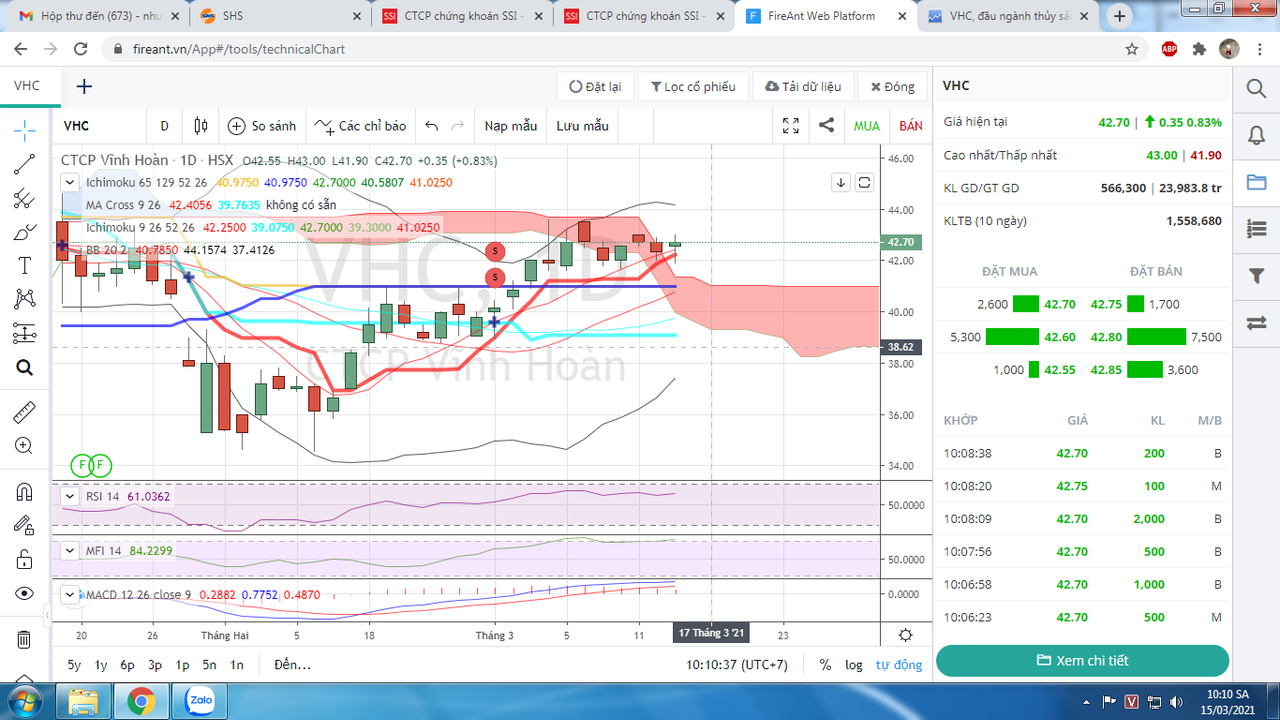Toggle hide all drawings eye icon
Viewport: 1280px width, 720px height.
[x=25, y=594]
